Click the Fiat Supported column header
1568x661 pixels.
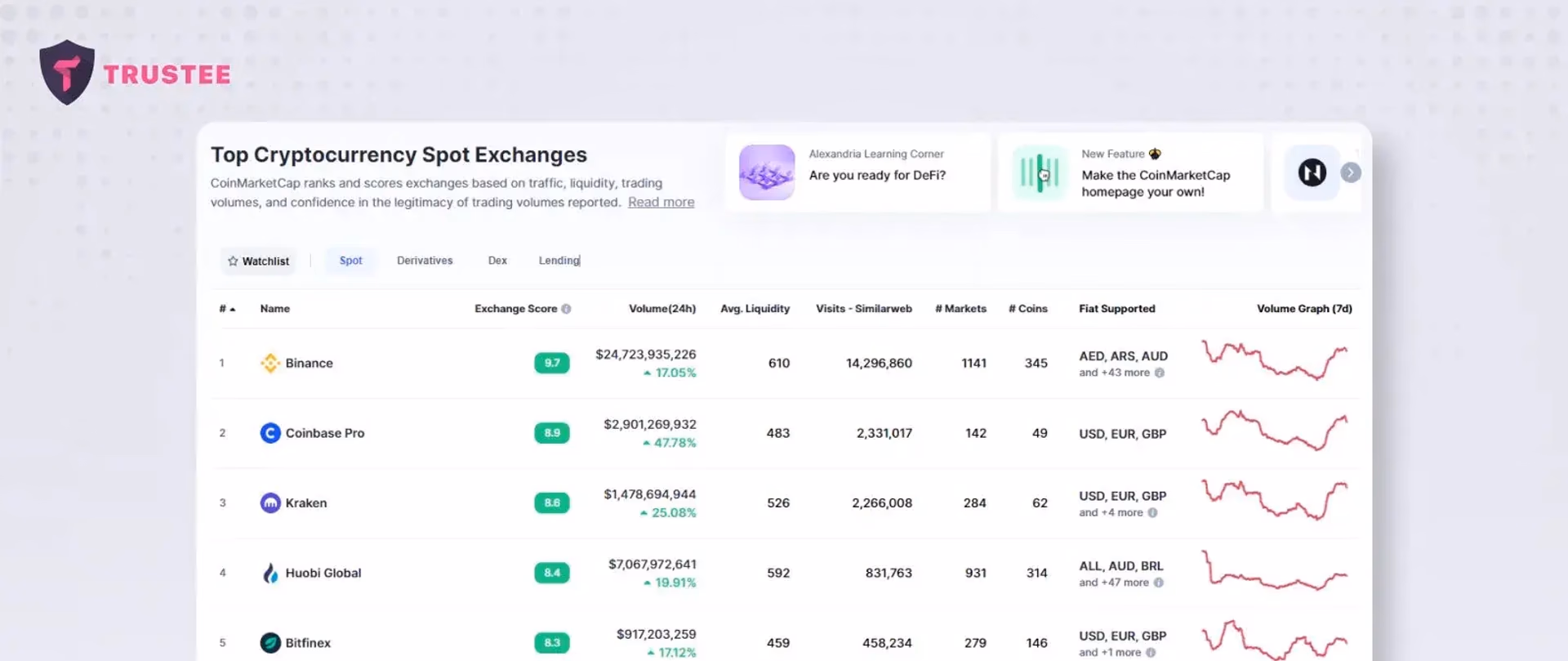point(1117,309)
